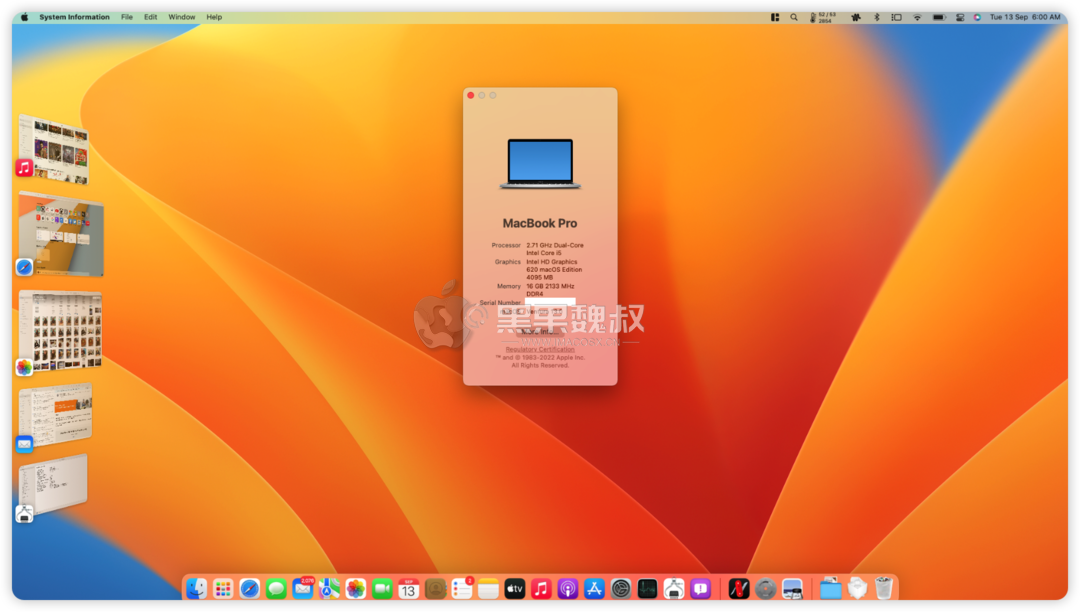
Task: Open System Settings from the Dock
Action: click(621, 589)
